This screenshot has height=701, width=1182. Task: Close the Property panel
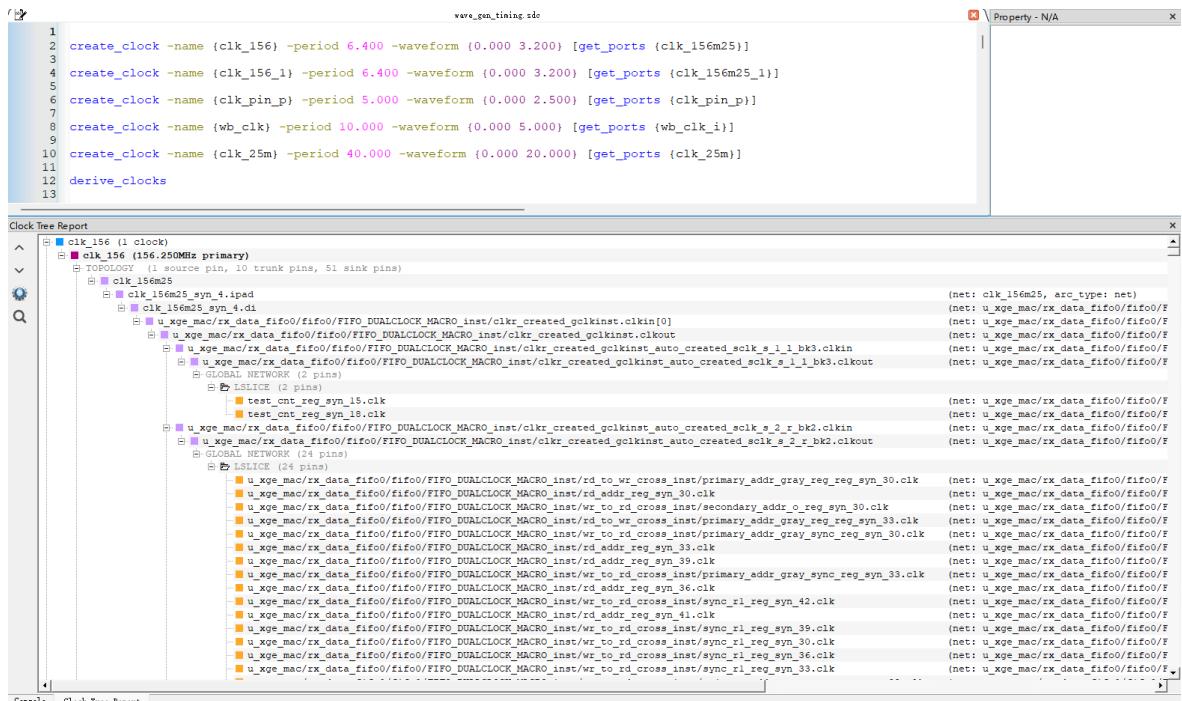(1172, 17)
